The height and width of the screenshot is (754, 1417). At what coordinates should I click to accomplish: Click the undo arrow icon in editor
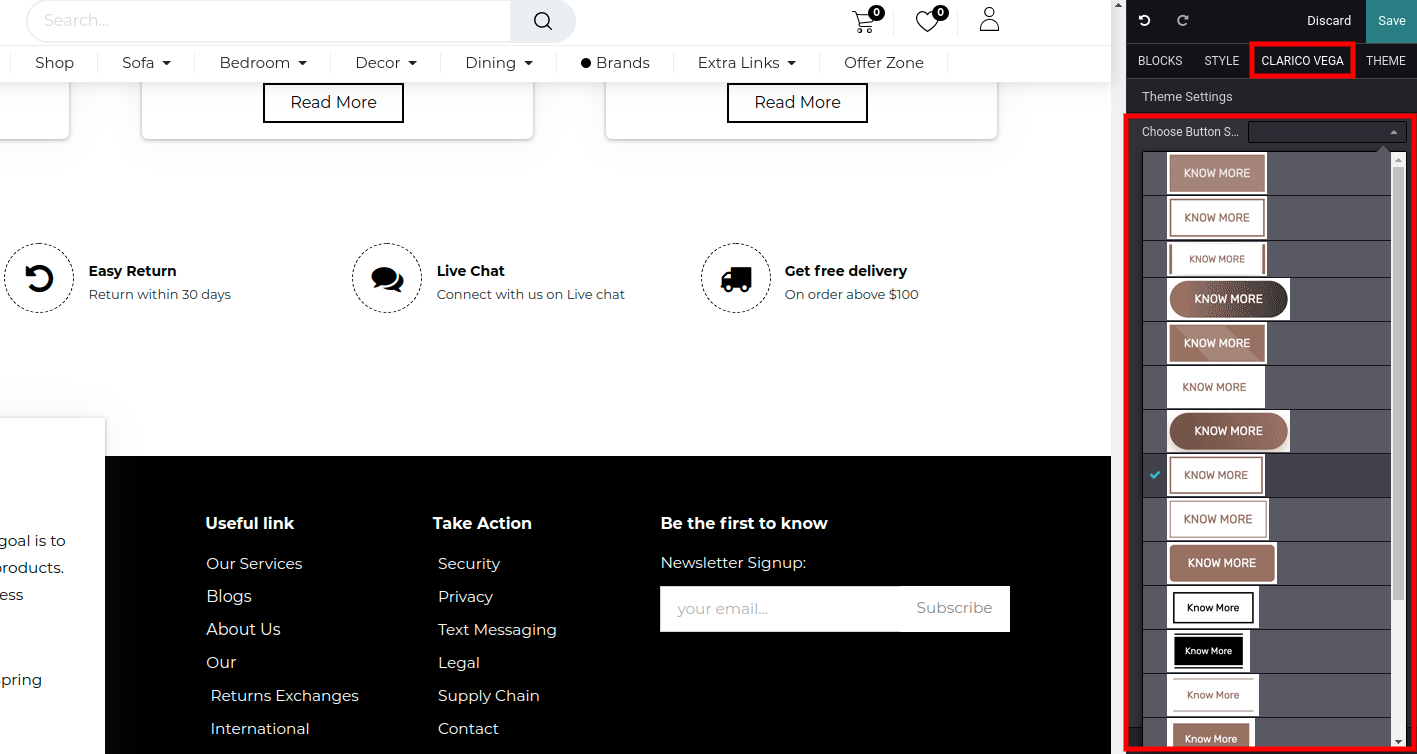[x=1144, y=21]
